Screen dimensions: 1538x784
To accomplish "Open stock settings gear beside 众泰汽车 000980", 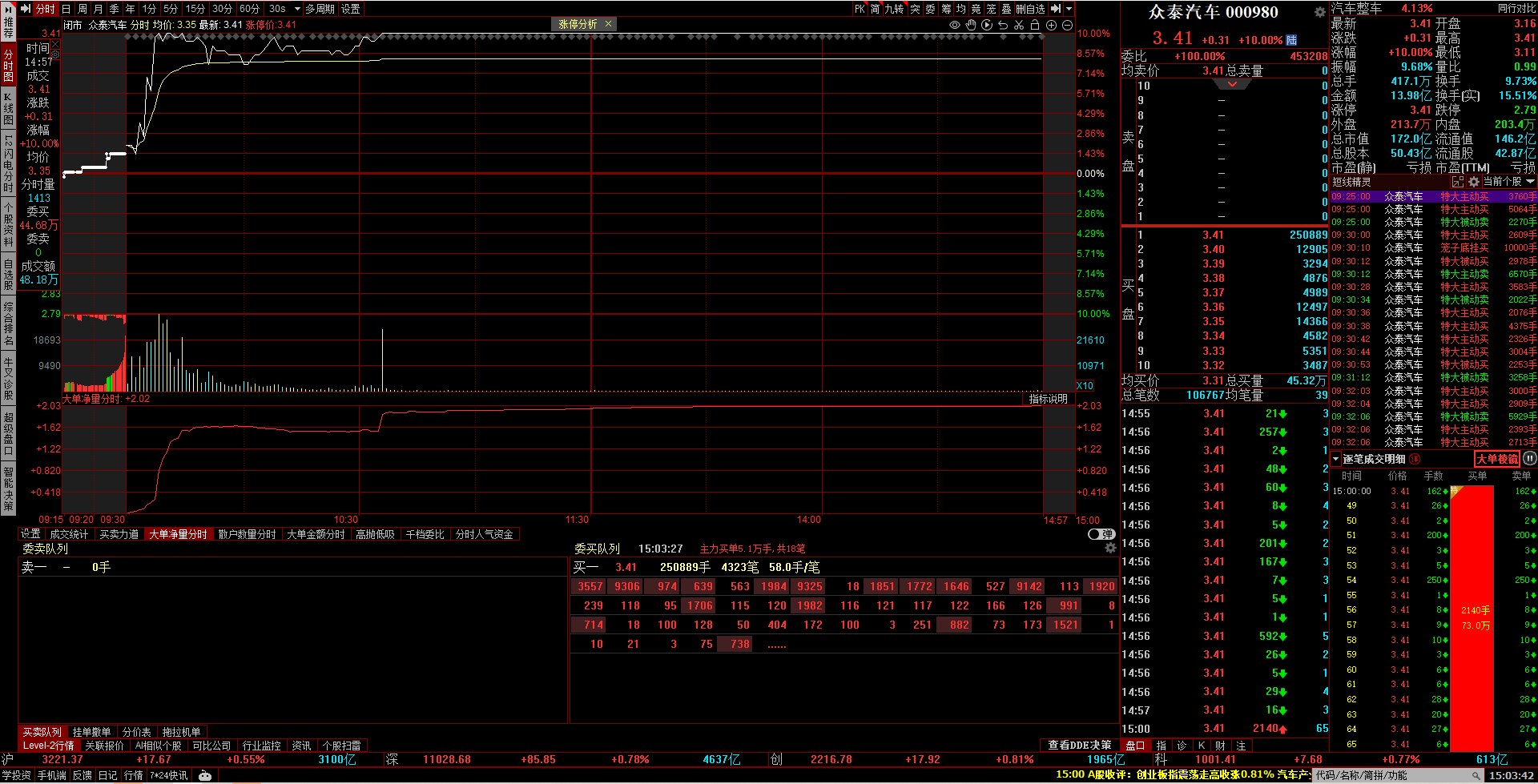I will (1320, 12).
